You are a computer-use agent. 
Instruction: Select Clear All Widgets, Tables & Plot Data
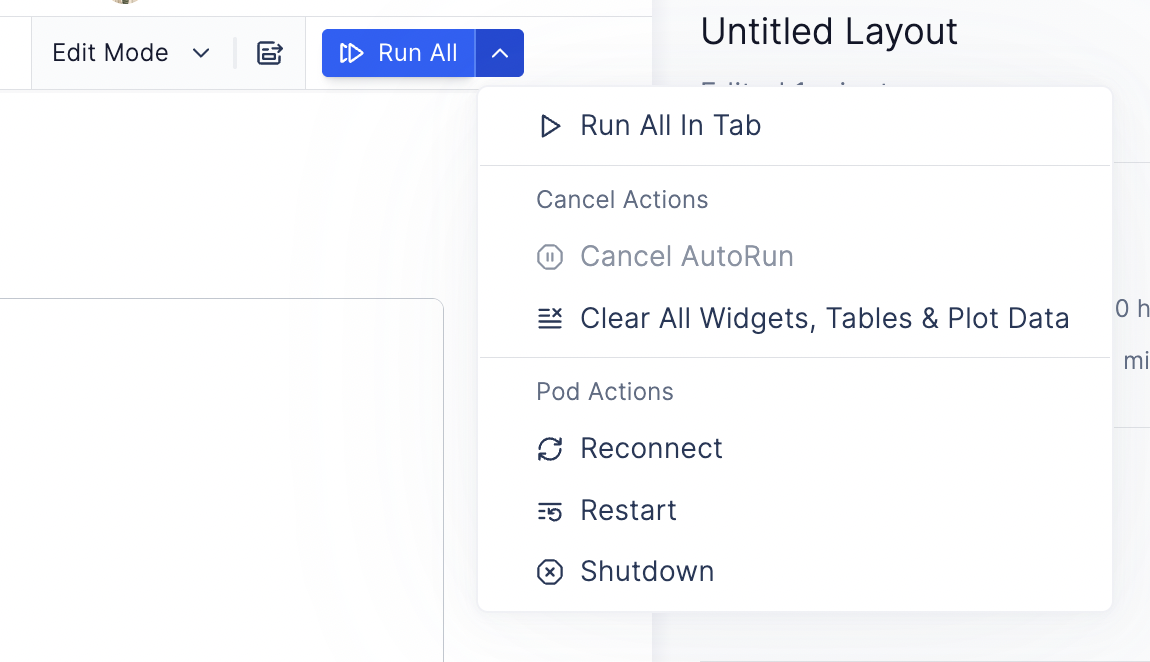795,318
